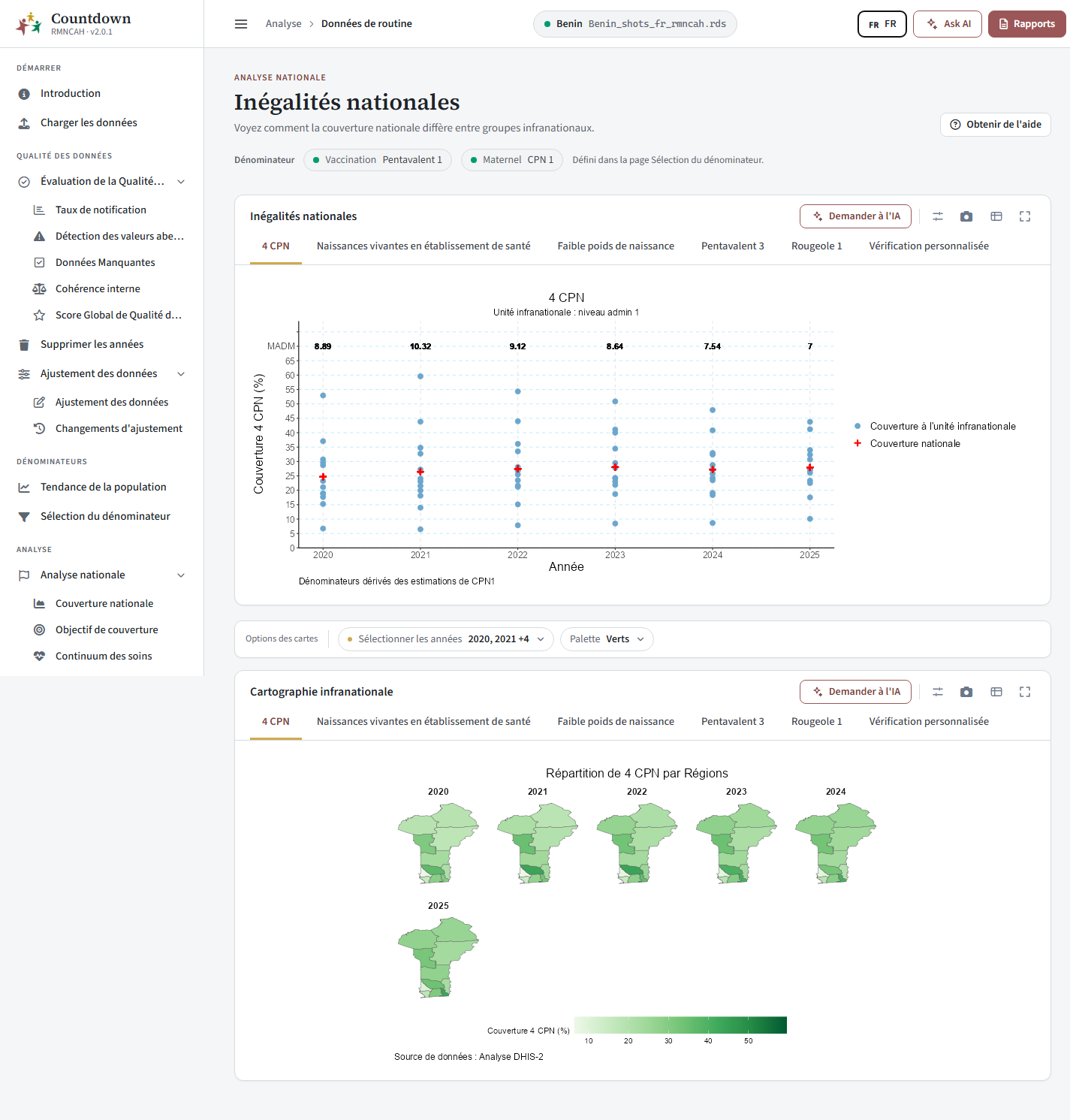Screen dimensions: 1070x1120
Task: Click the Analyse breadcrumb link
Action: pyautogui.click(x=283, y=24)
